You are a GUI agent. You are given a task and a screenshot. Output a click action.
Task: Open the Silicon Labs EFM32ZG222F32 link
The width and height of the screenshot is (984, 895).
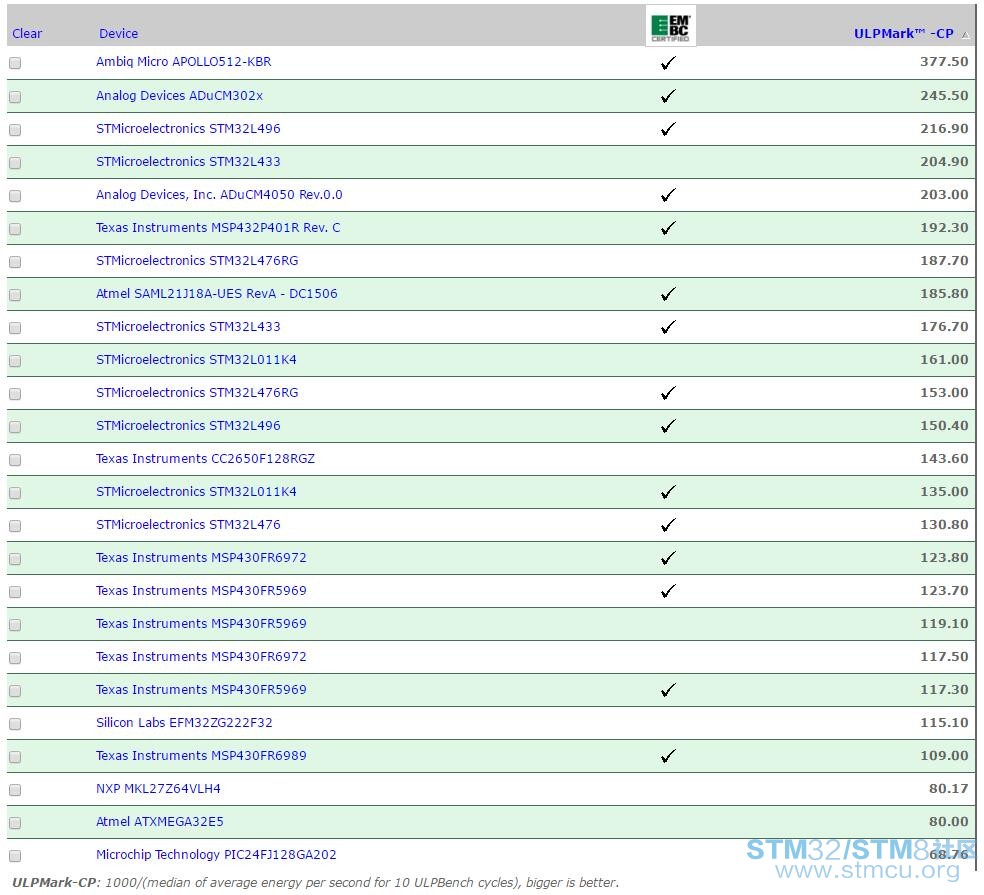click(184, 722)
